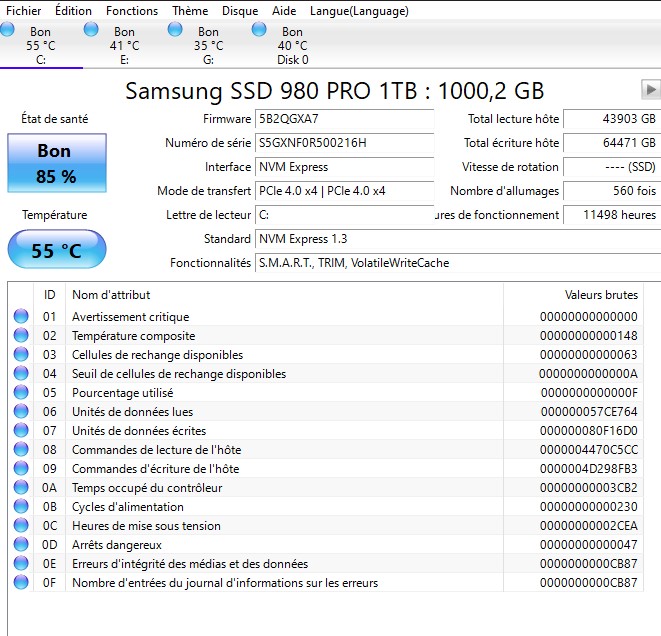Click the blue status orb for drive G:
661x636 pixels.
(175, 30)
